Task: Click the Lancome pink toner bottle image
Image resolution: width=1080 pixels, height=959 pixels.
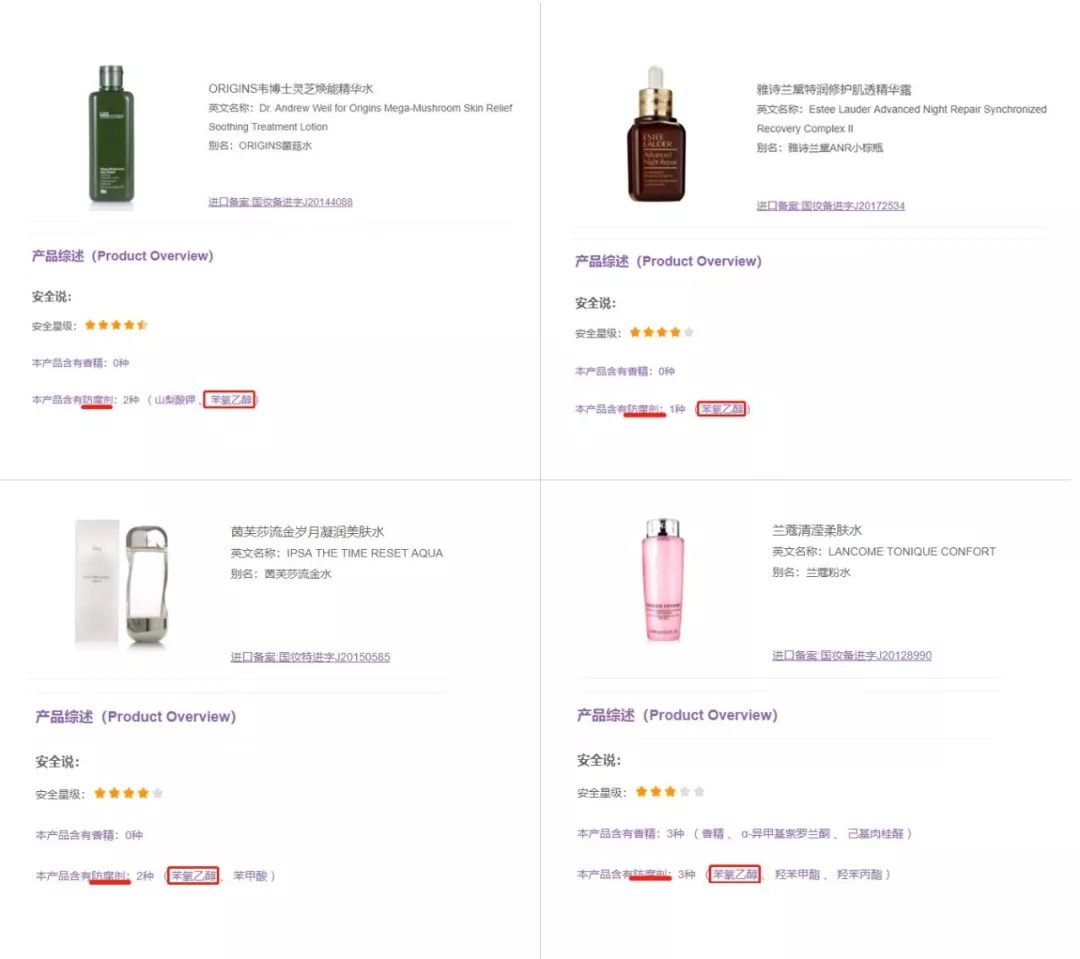Action: [662, 580]
